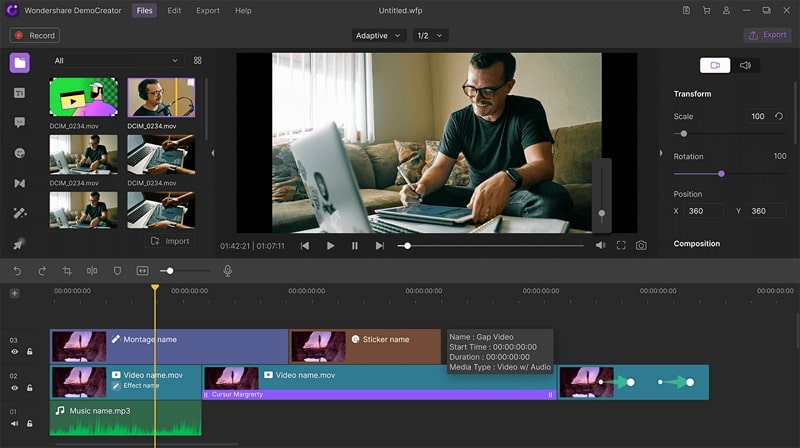Open the Annotations speech bubble panel
Image resolution: width=800 pixels, height=448 pixels.
(19, 122)
